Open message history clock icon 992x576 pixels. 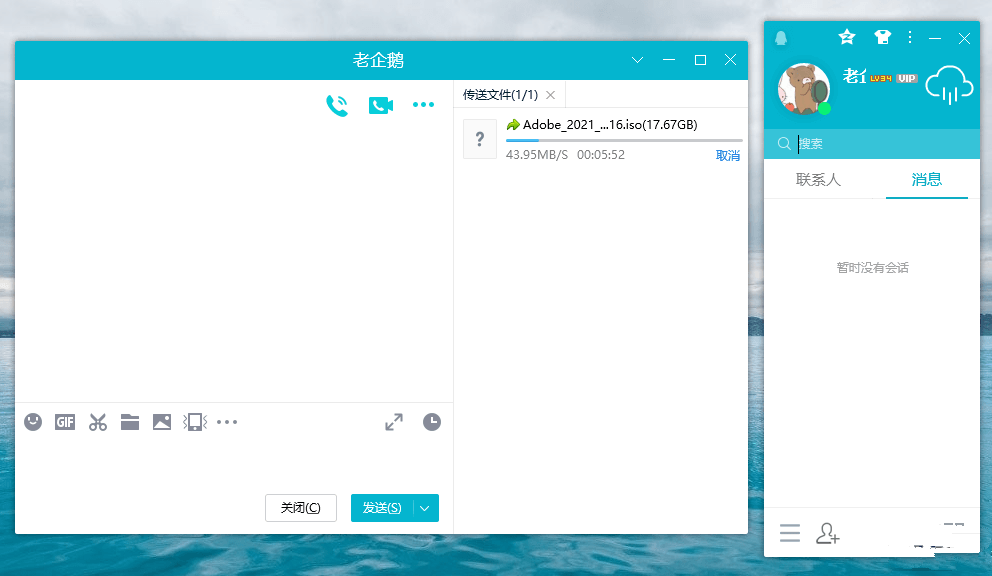(x=431, y=422)
